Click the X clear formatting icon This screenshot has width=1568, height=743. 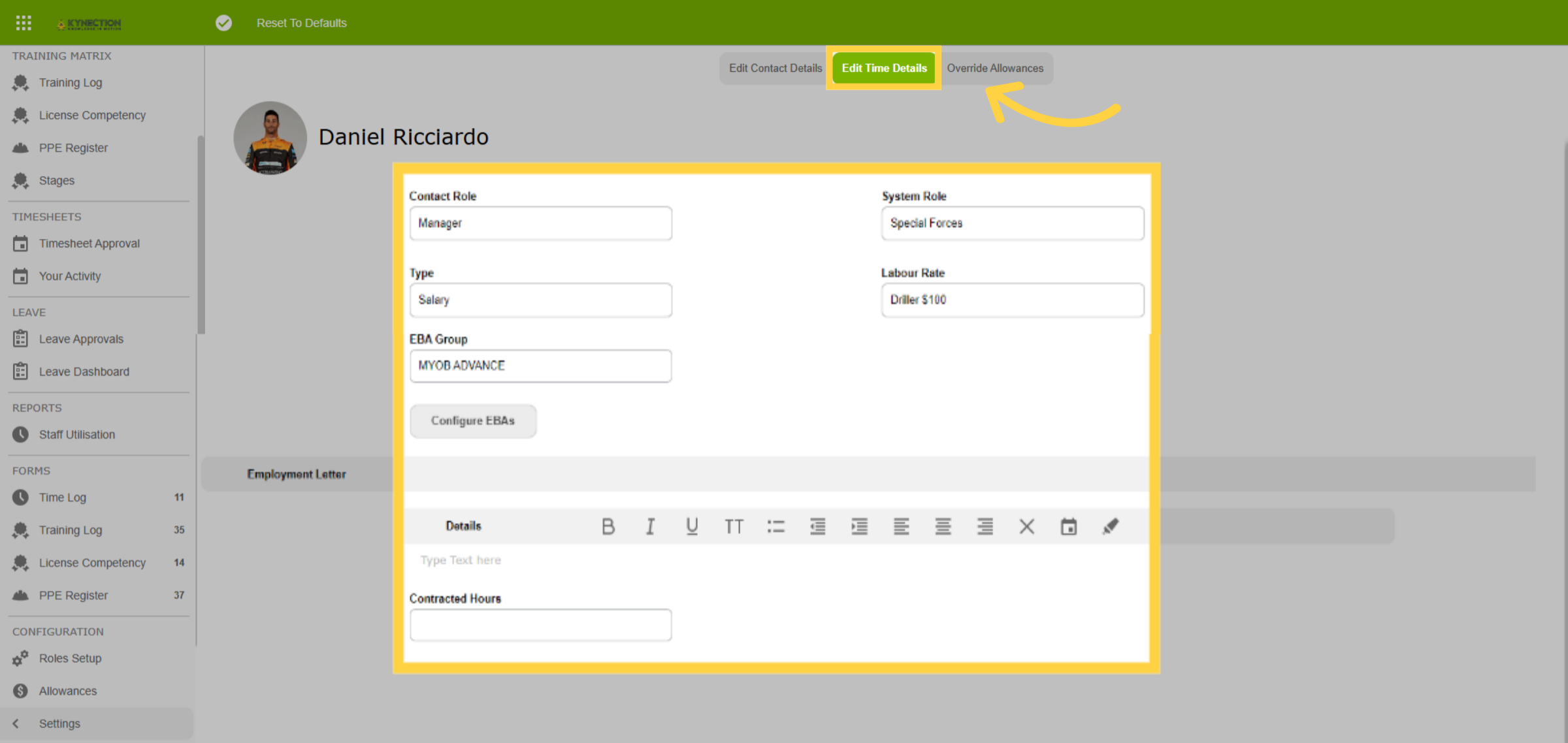point(1026,526)
